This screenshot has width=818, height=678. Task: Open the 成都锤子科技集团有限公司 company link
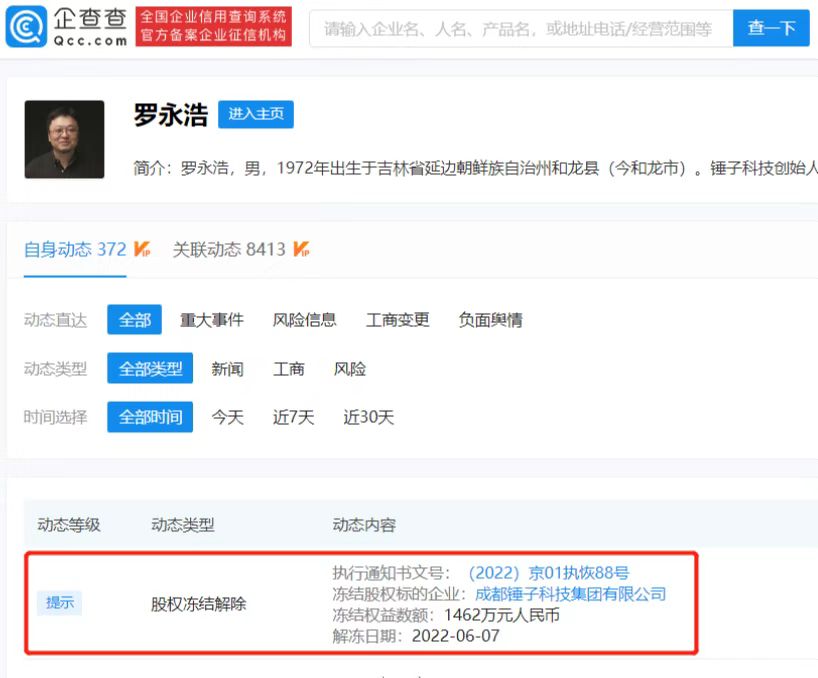tap(570, 594)
